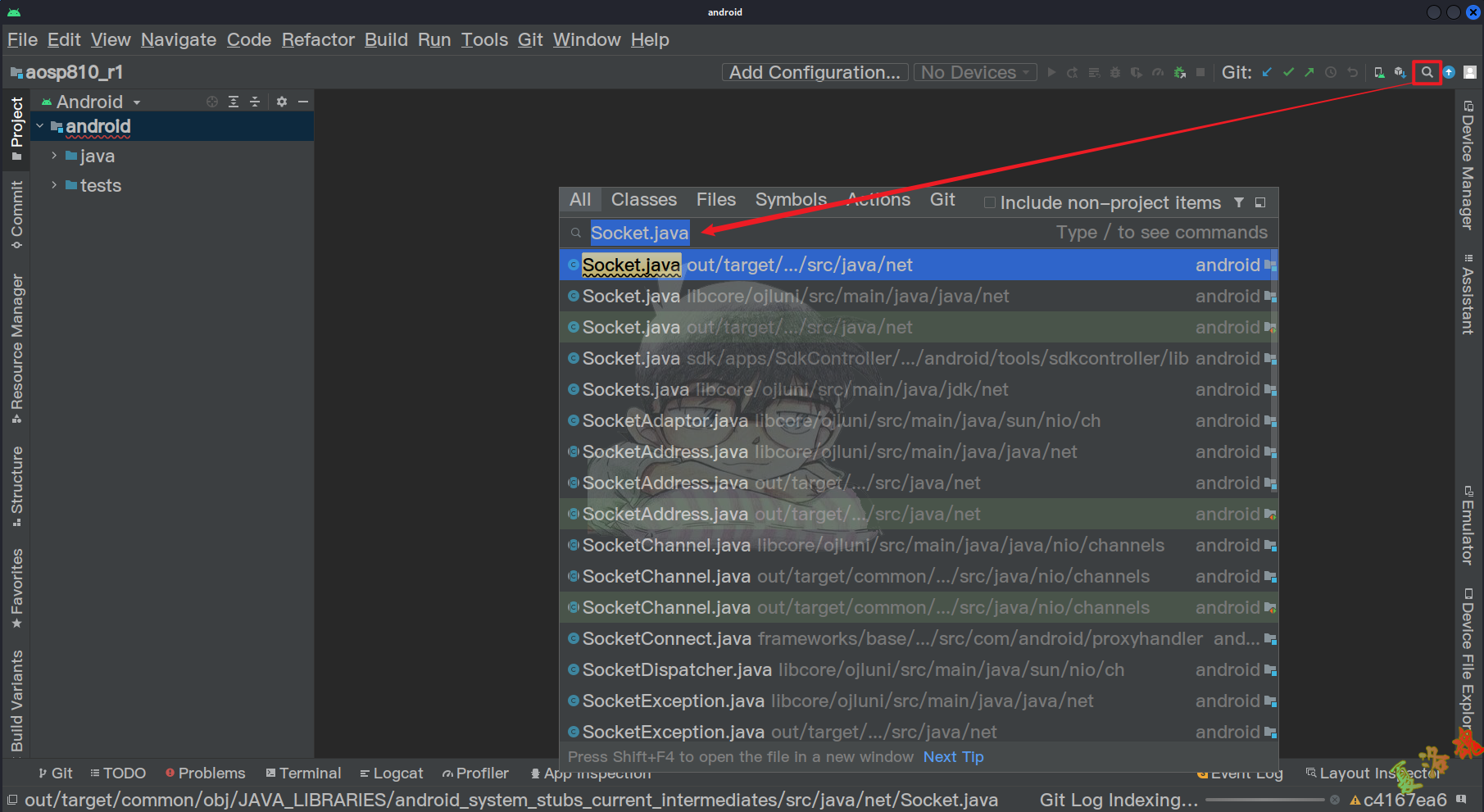Enable Include non-project items checkbox

tap(990, 202)
